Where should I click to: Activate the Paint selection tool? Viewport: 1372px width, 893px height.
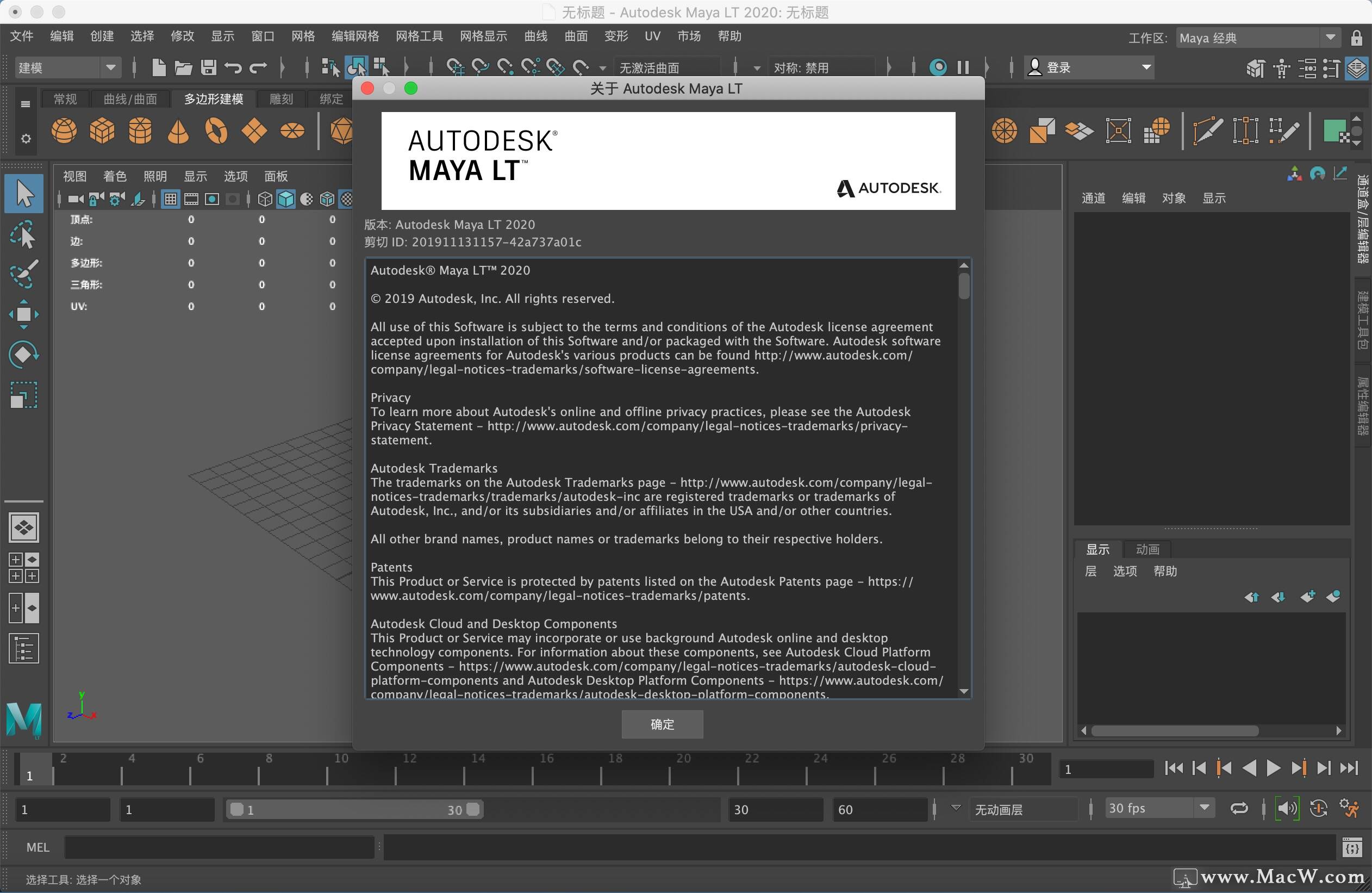tap(24, 274)
